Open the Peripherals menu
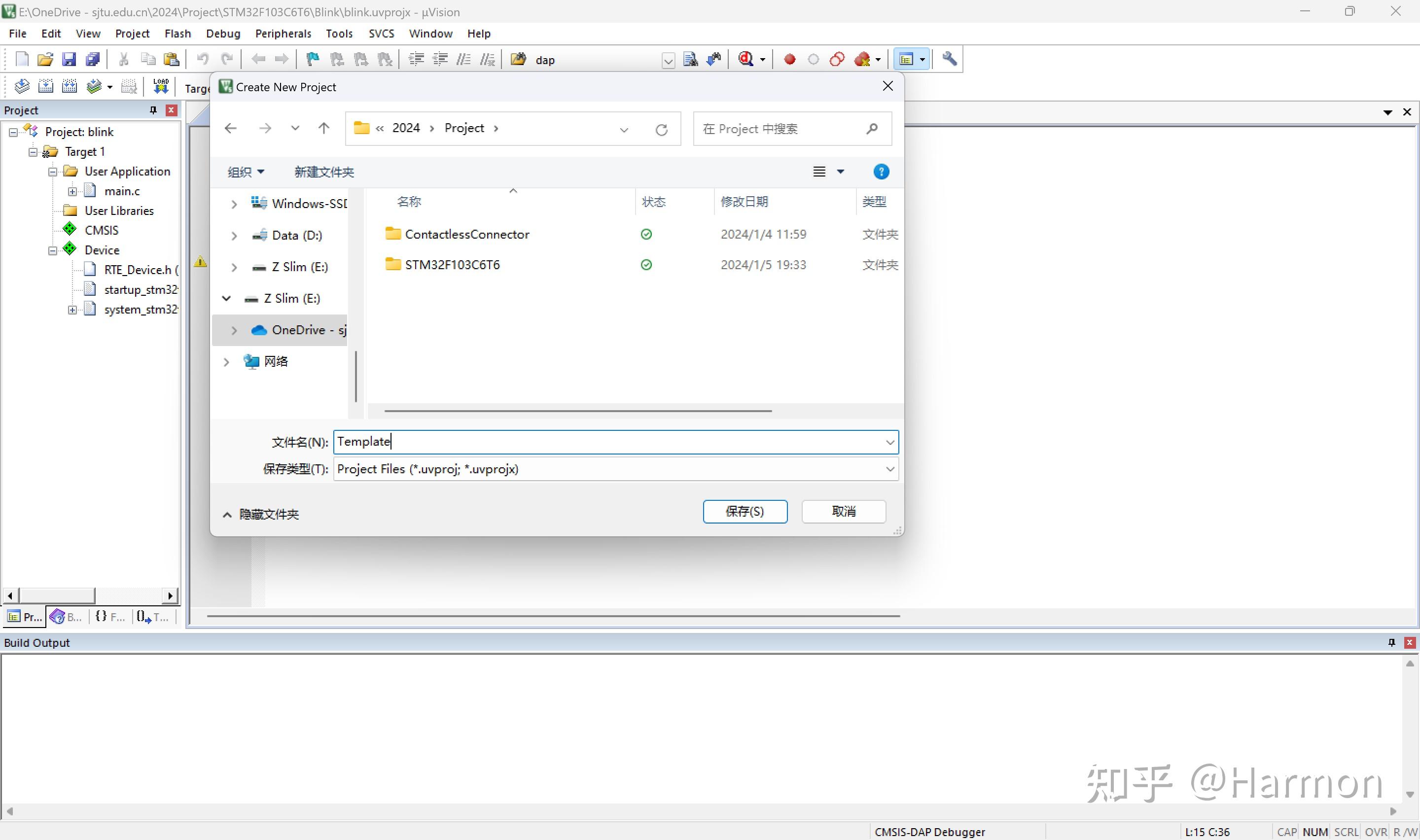 (x=283, y=34)
